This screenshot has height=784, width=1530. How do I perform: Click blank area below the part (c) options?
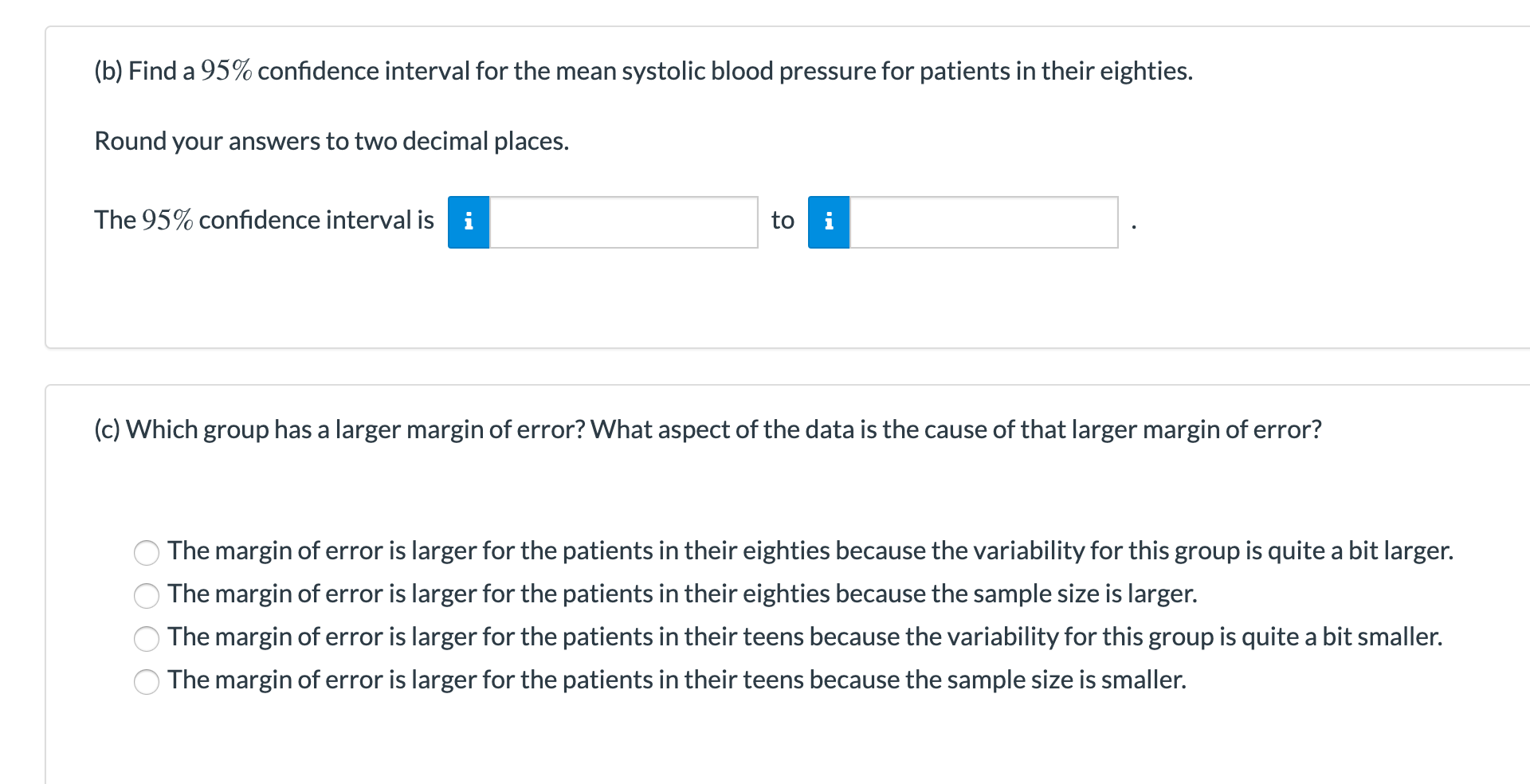click(797, 741)
